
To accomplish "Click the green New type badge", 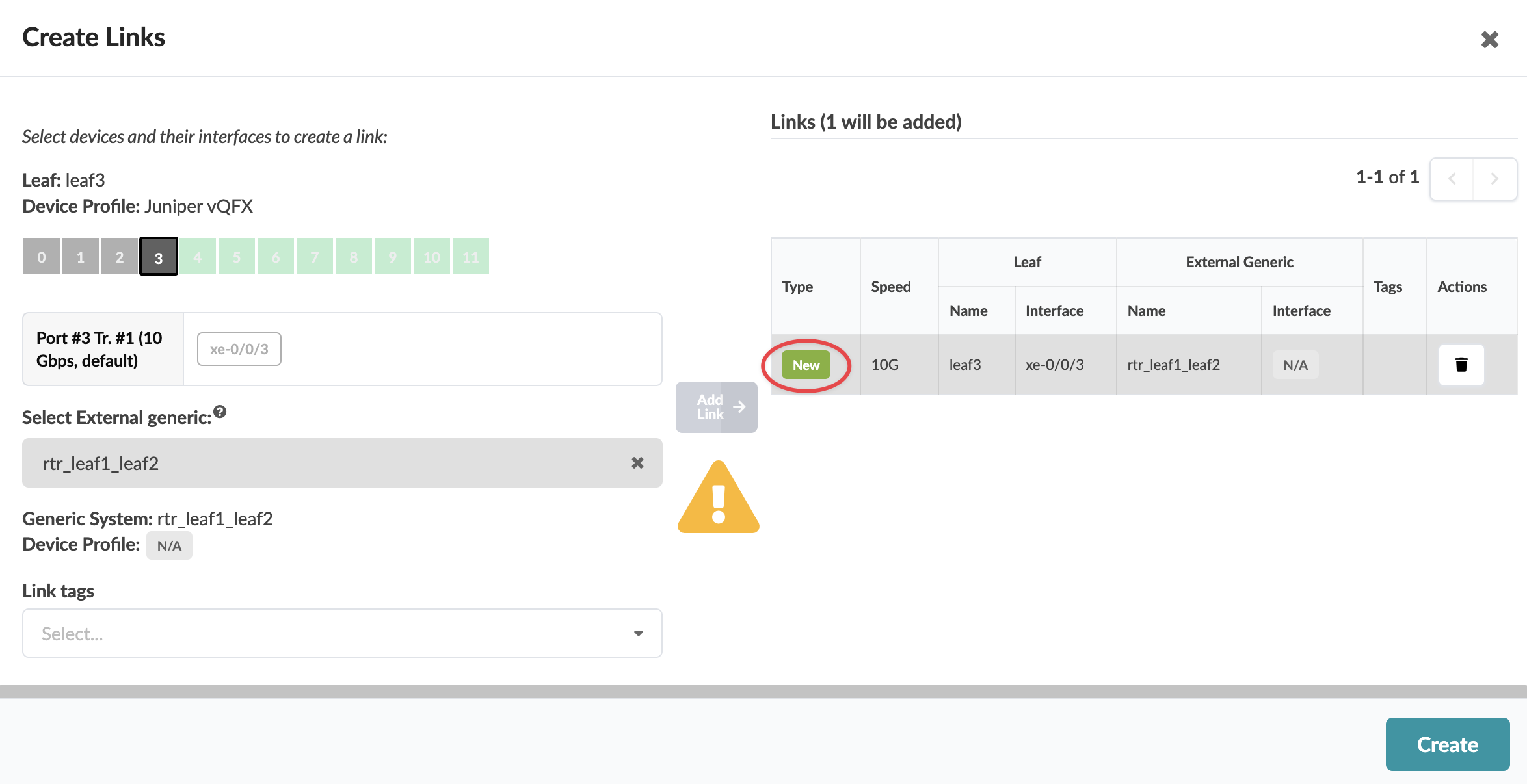I will [x=806, y=365].
